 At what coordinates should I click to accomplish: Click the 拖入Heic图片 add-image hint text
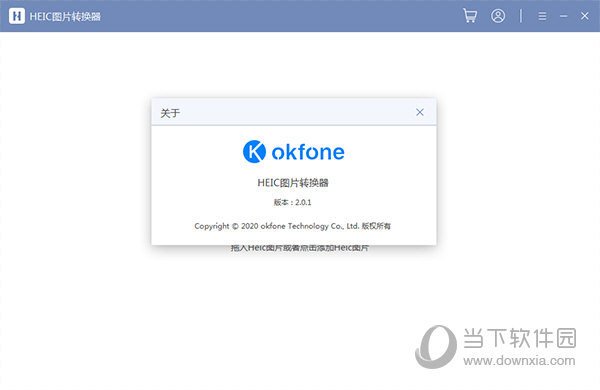(x=300, y=248)
